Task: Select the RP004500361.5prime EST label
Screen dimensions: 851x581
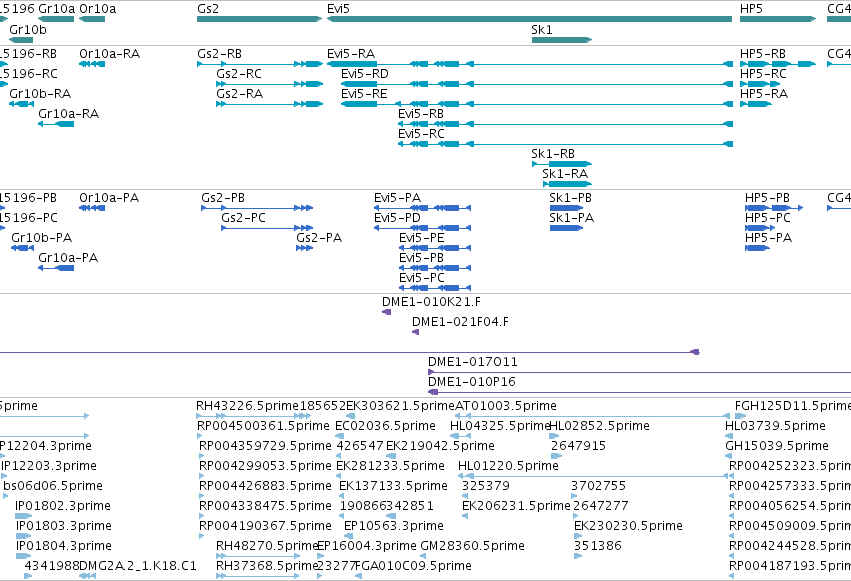Action: coord(263,426)
